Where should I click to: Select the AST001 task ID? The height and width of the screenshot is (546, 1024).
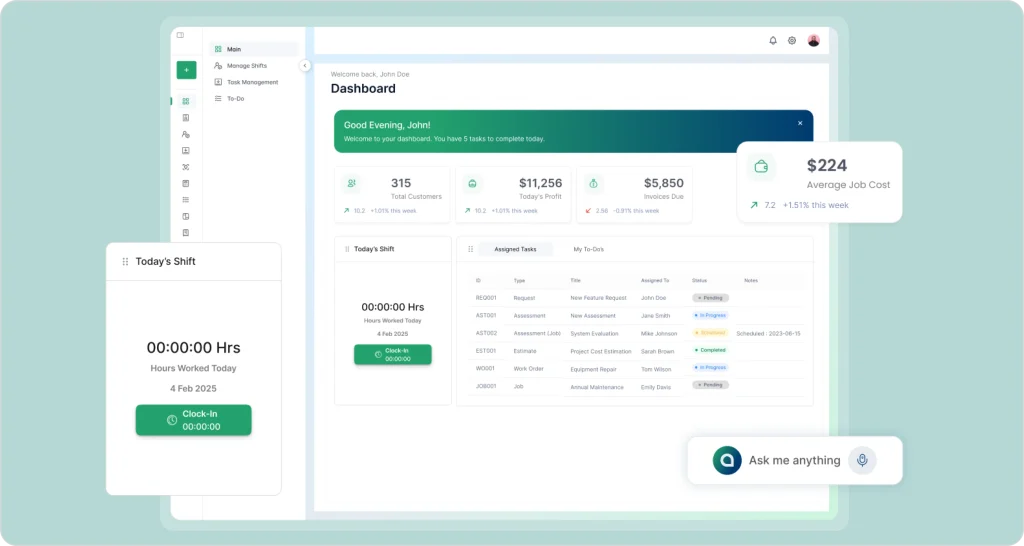point(486,315)
